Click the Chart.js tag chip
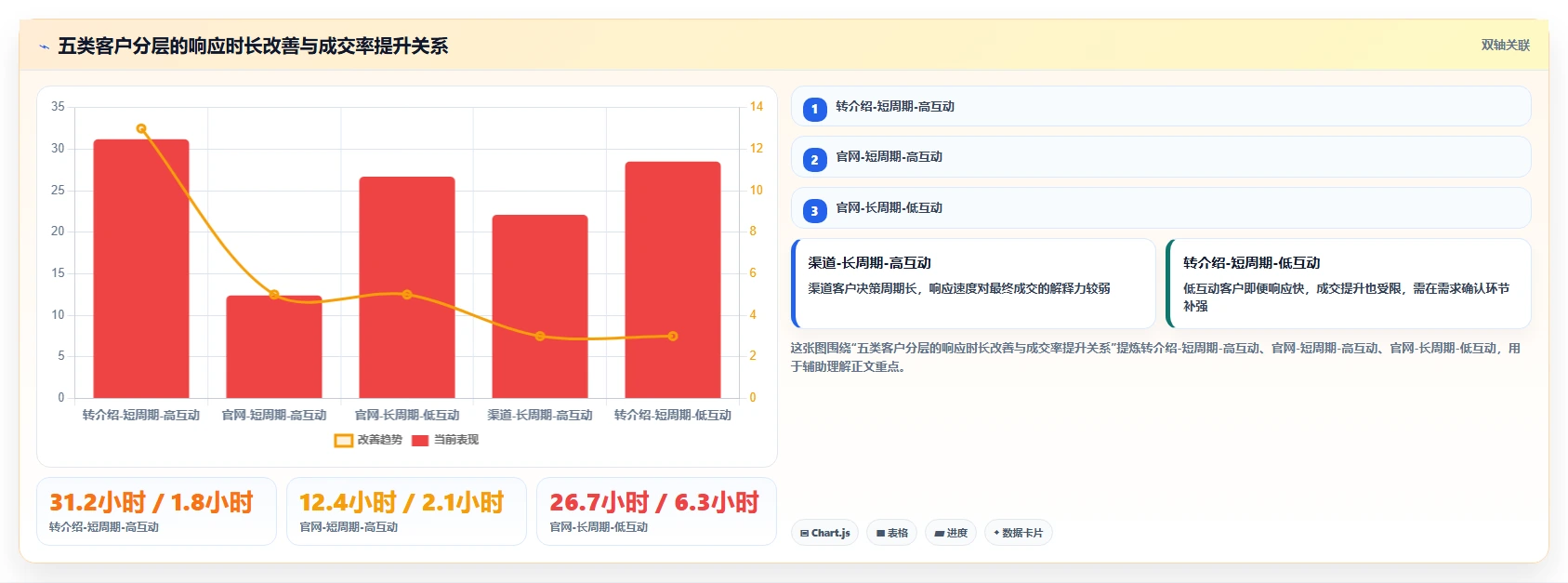1568x583 pixels. point(824,533)
